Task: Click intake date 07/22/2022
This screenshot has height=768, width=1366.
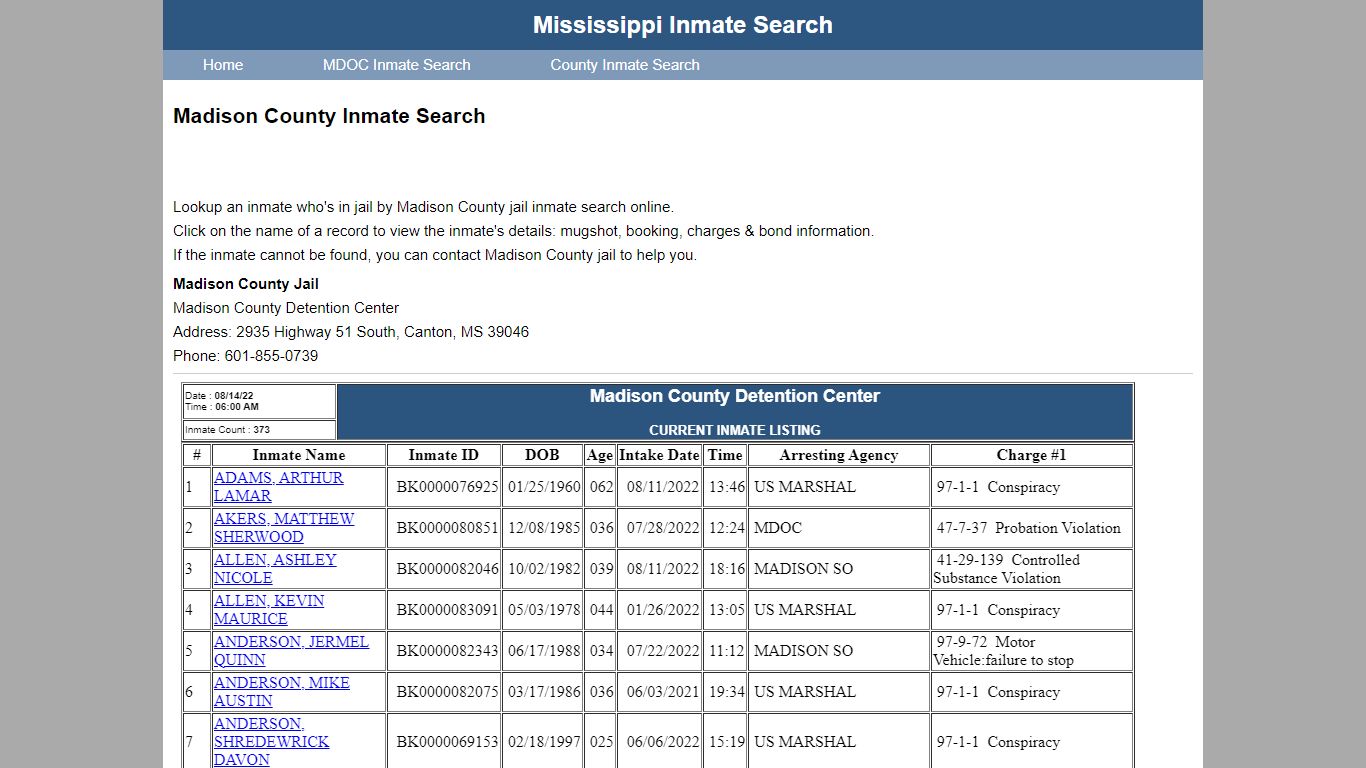Action: tap(663, 651)
